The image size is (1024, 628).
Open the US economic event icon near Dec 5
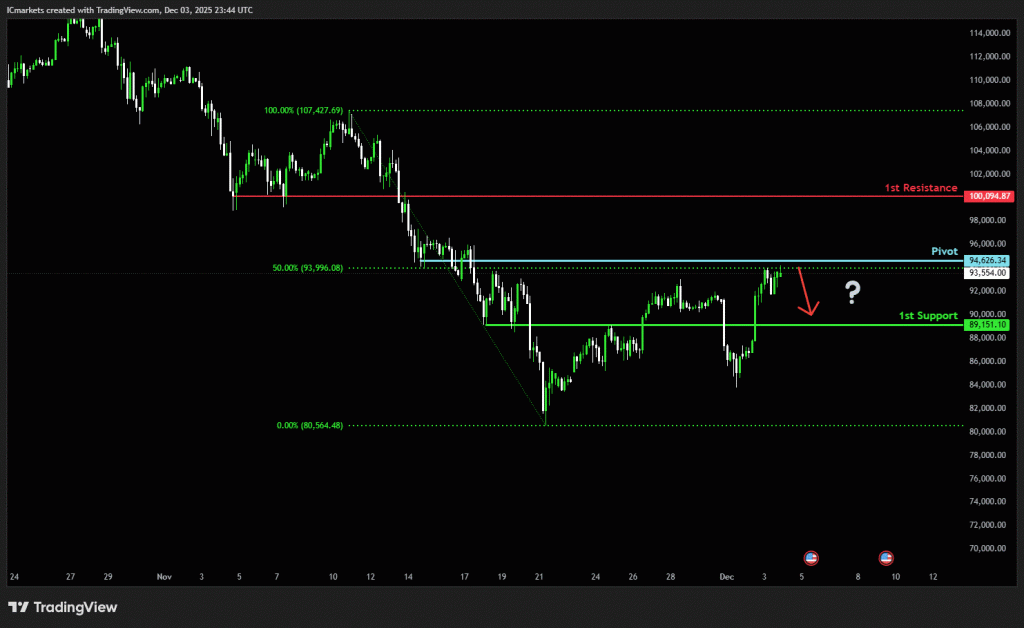pyautogui.click(x=811, y=557)
